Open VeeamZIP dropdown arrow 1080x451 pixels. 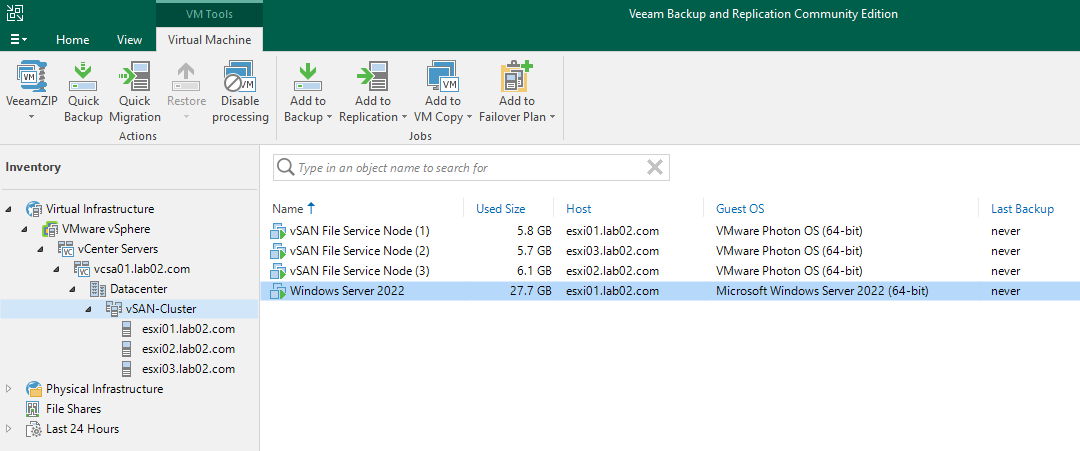click(31, 118)
